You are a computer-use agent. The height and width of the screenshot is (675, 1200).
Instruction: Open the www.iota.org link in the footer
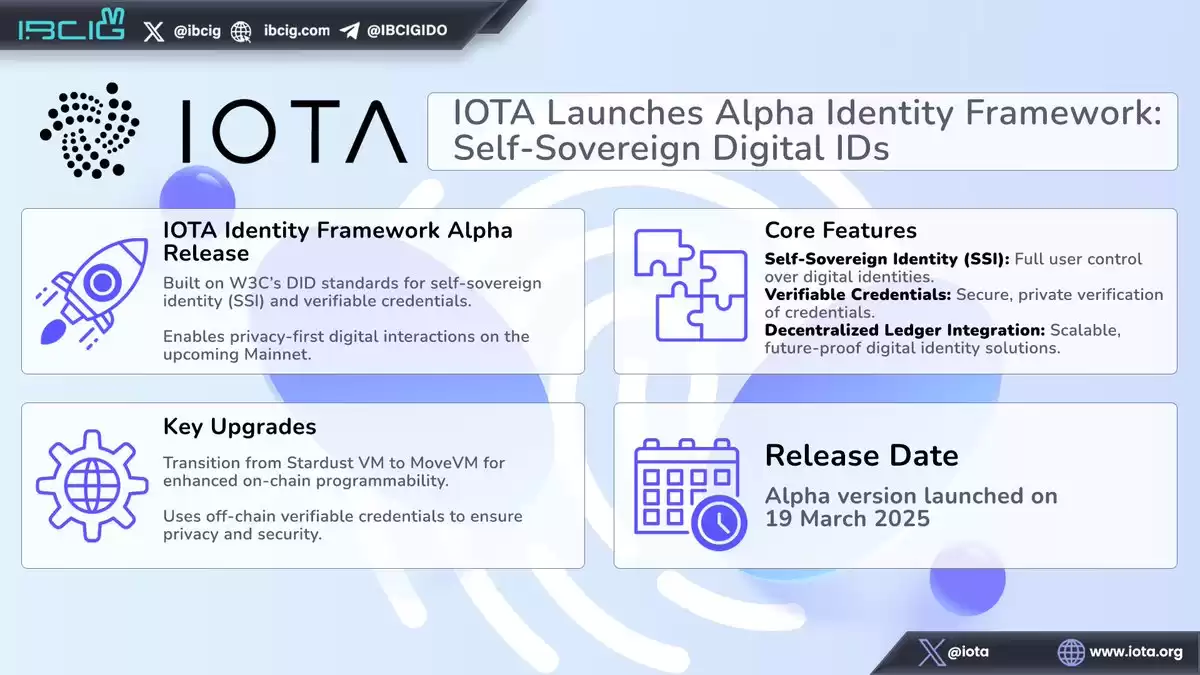coord(1136,652)
